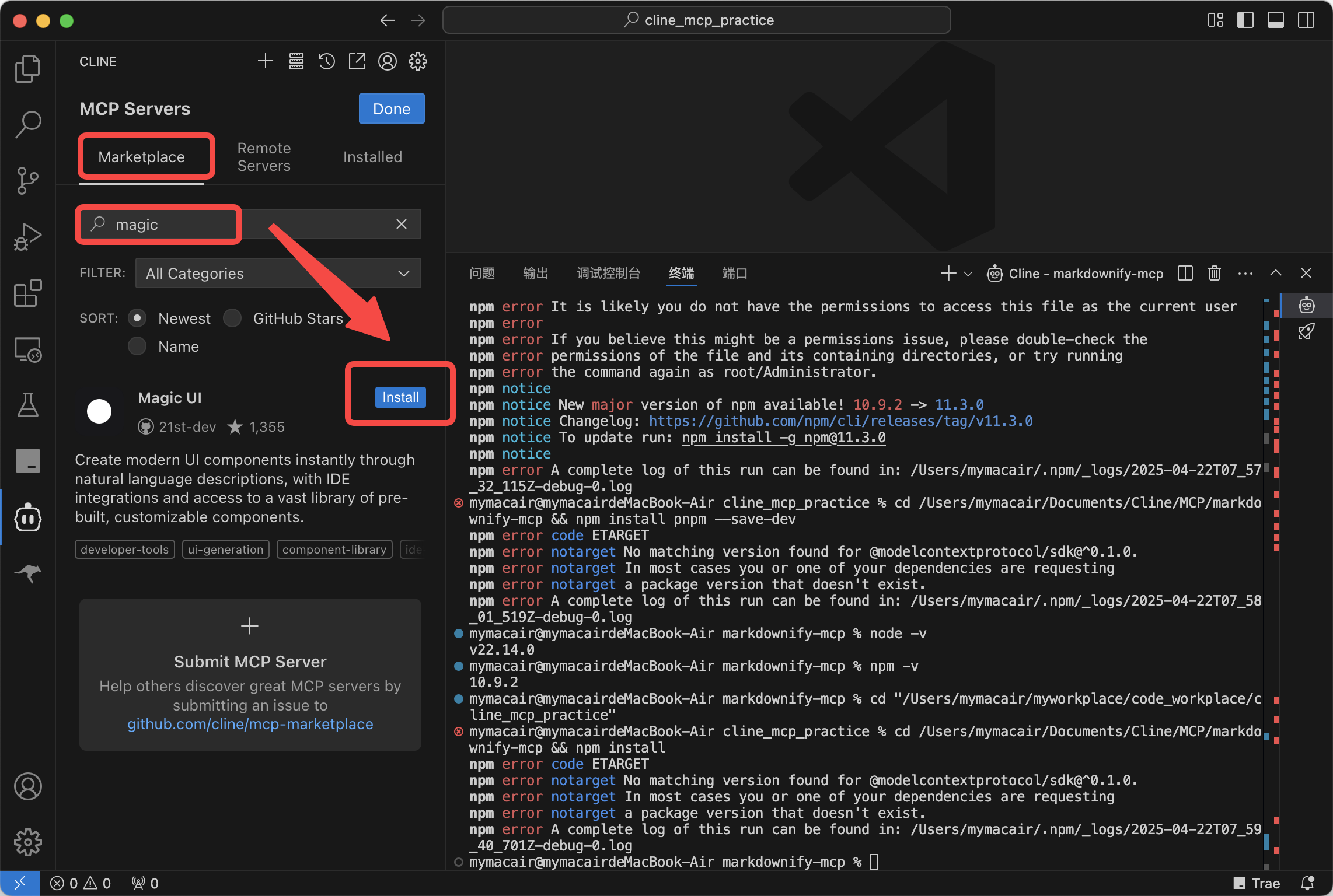1333x896 pixels.
Task: Switch to Installed tab
Action: coord(372,157)
